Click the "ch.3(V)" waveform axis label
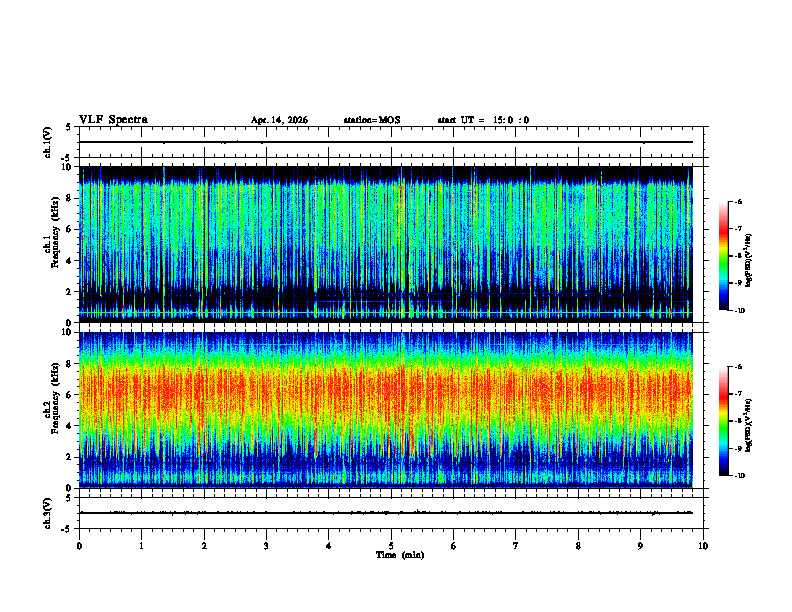The height and width of the screenshot is (612, 792). coord(48,513)
